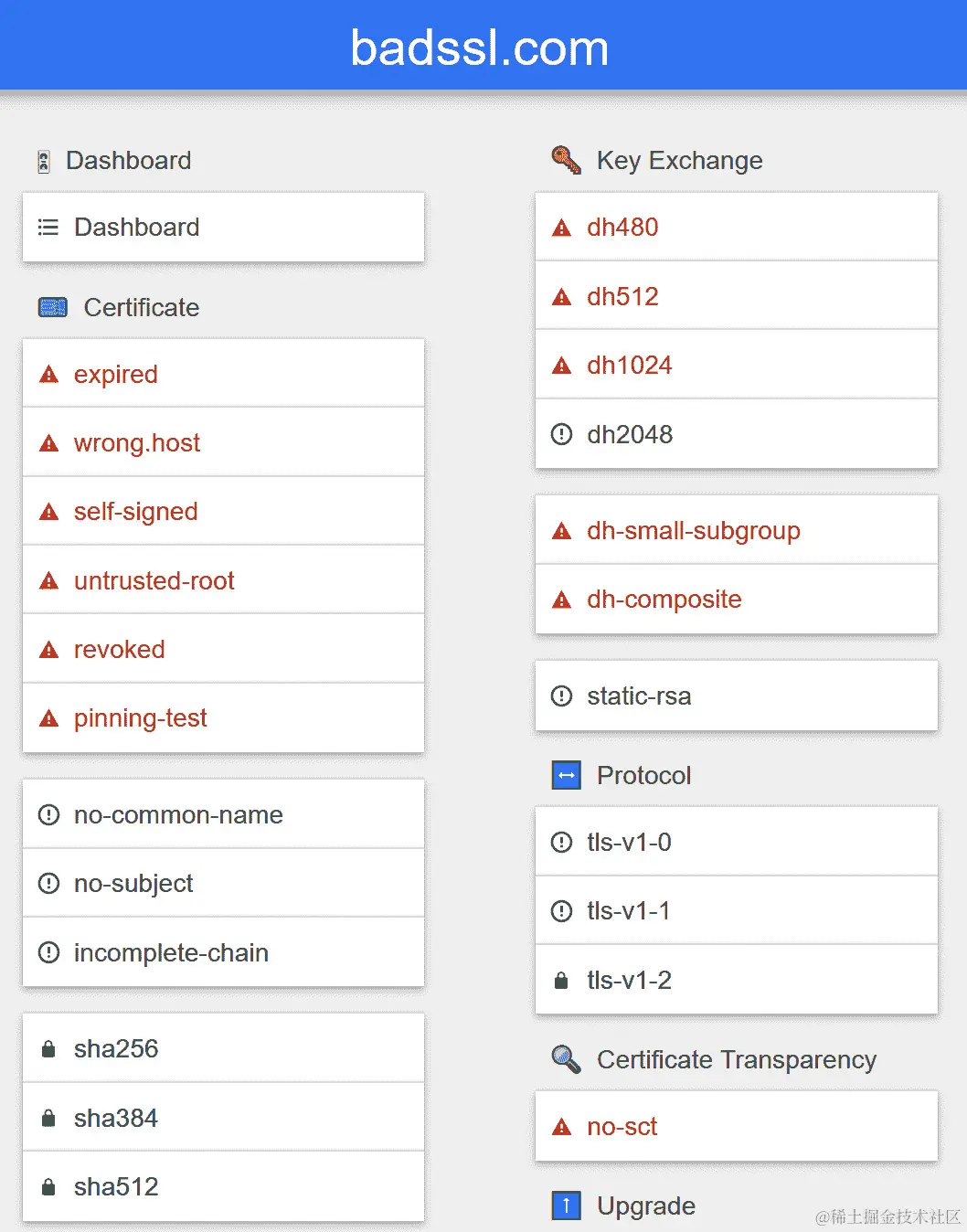Screen dimensions: 967x1232
Task: Open the expired certificate test
Action: [x=223, y=374]
